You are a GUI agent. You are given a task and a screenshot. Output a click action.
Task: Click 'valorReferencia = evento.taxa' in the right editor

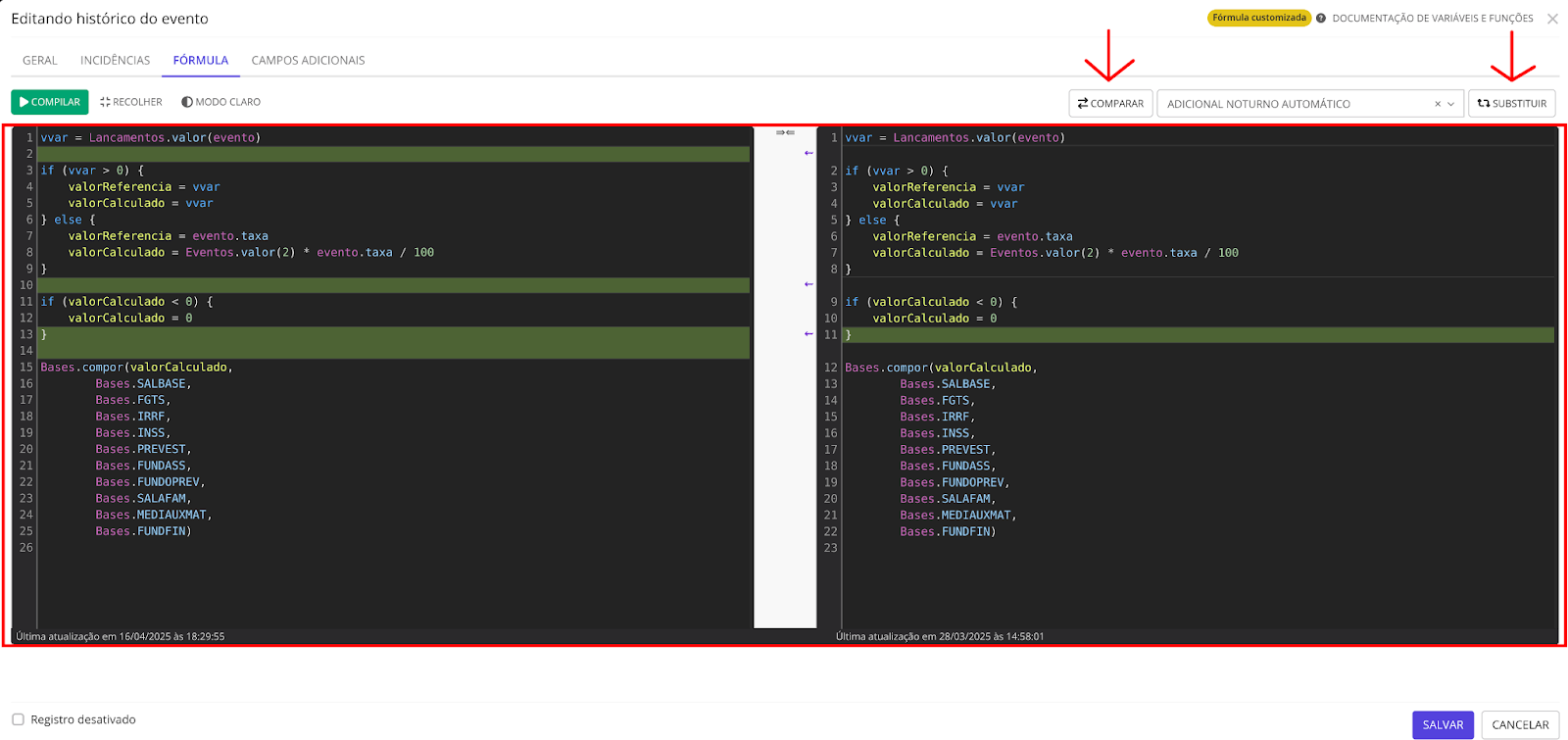[x=972, y=237]
